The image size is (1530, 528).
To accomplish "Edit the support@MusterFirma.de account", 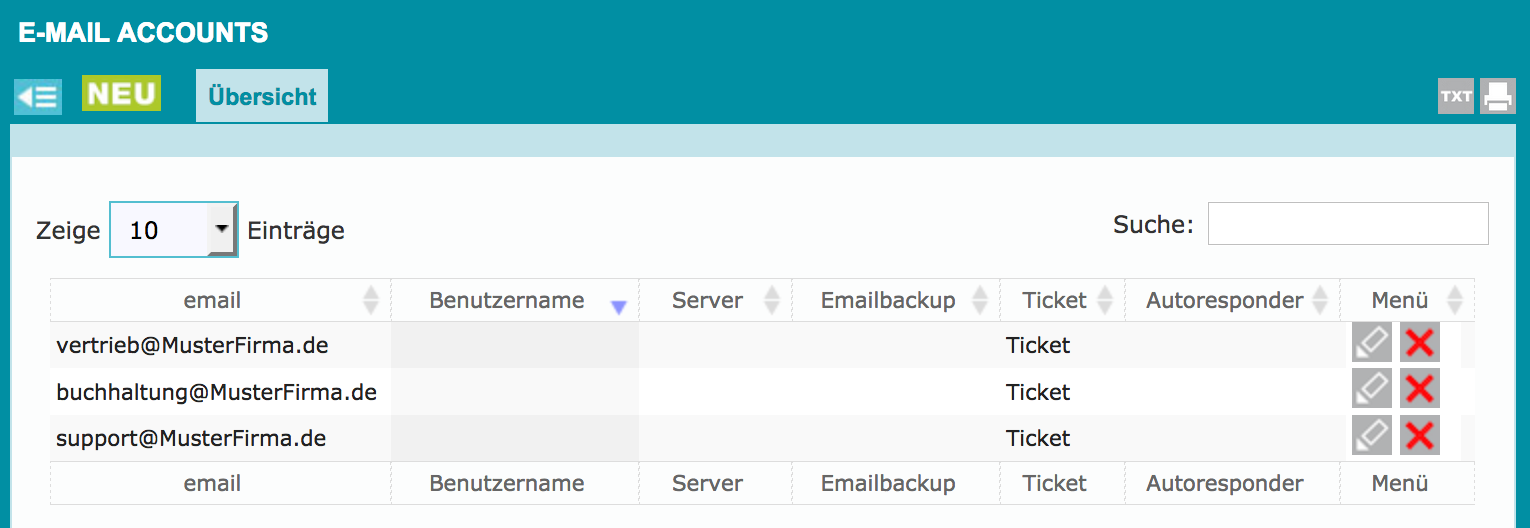I will 1371,437.
